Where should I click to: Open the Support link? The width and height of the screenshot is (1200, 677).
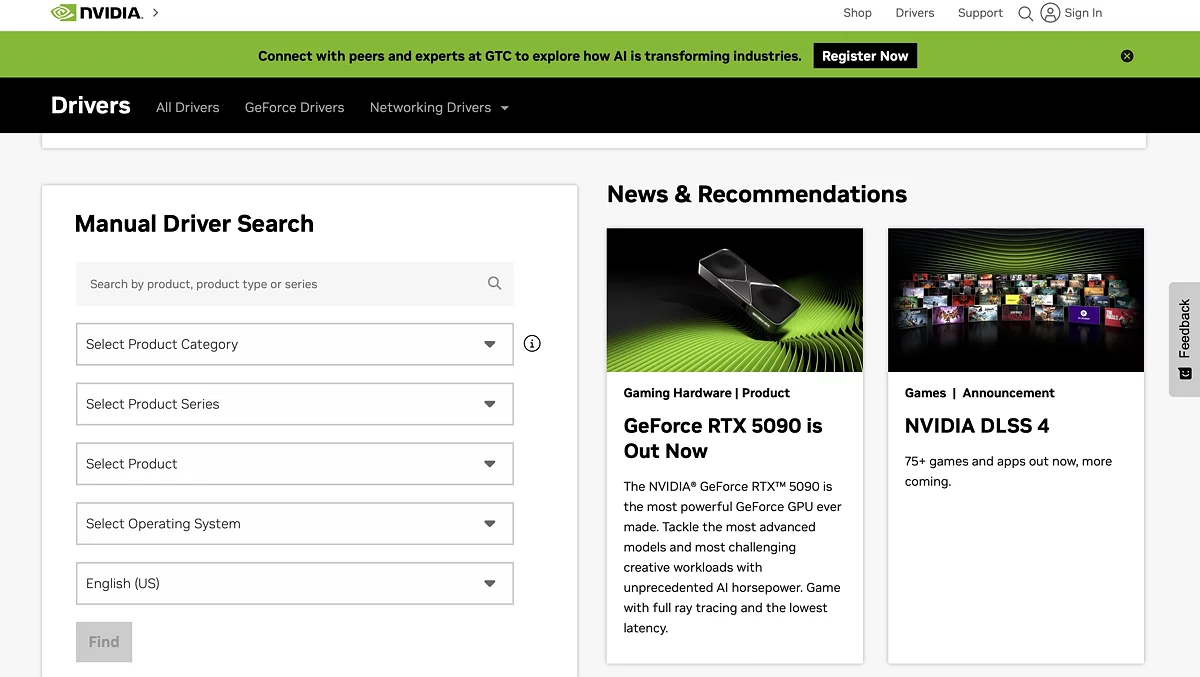(x=980, y=13)
